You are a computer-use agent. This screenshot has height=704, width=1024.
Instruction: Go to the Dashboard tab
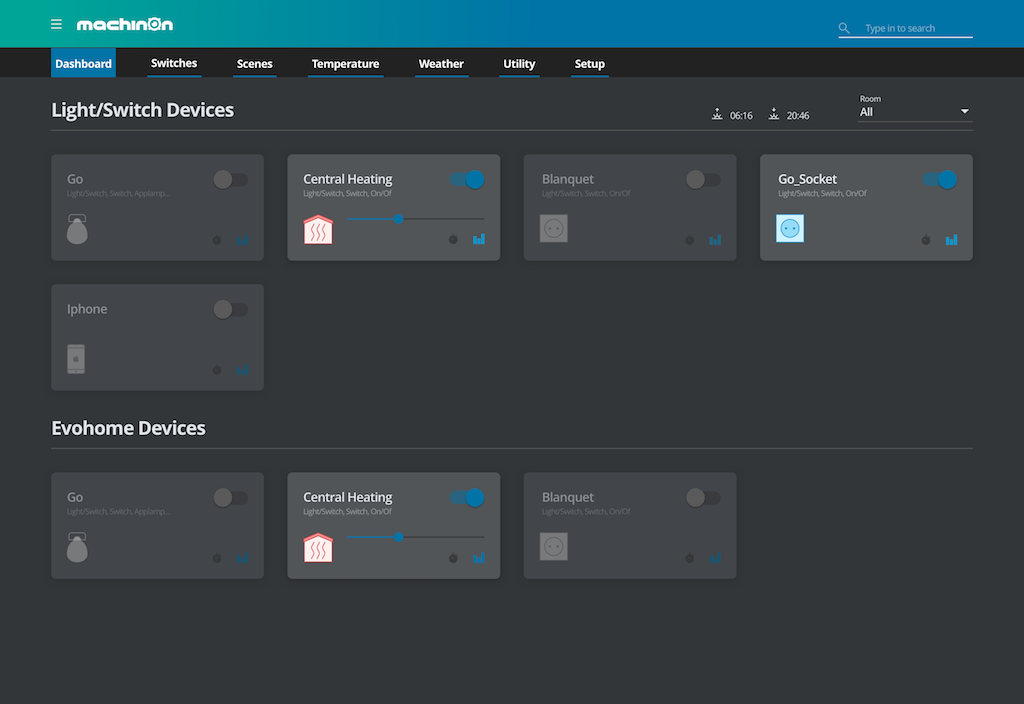point(83,63)
